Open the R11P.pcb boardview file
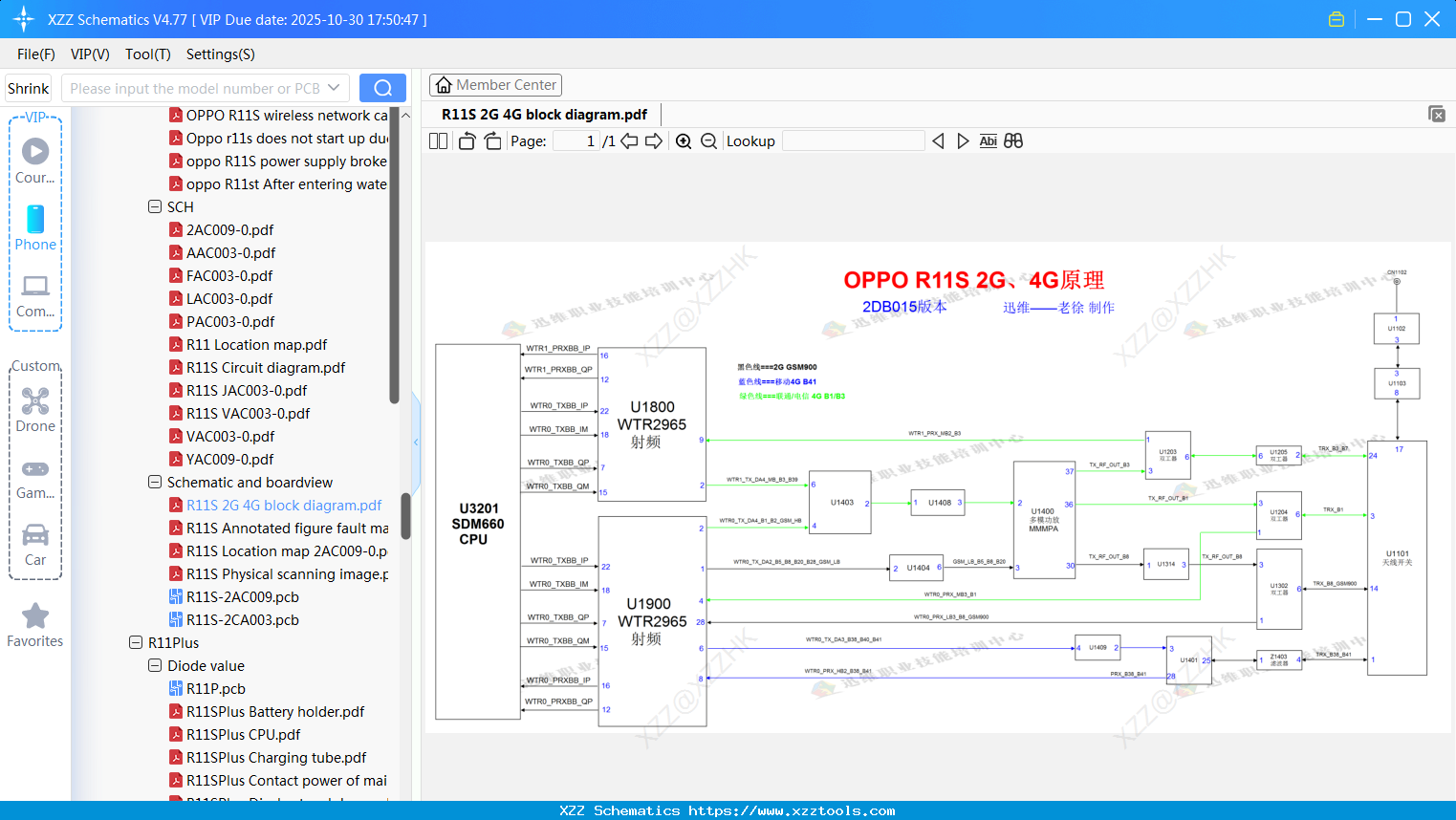The width and height of the screenshot is (1456, 820). (x=215, y=689)
